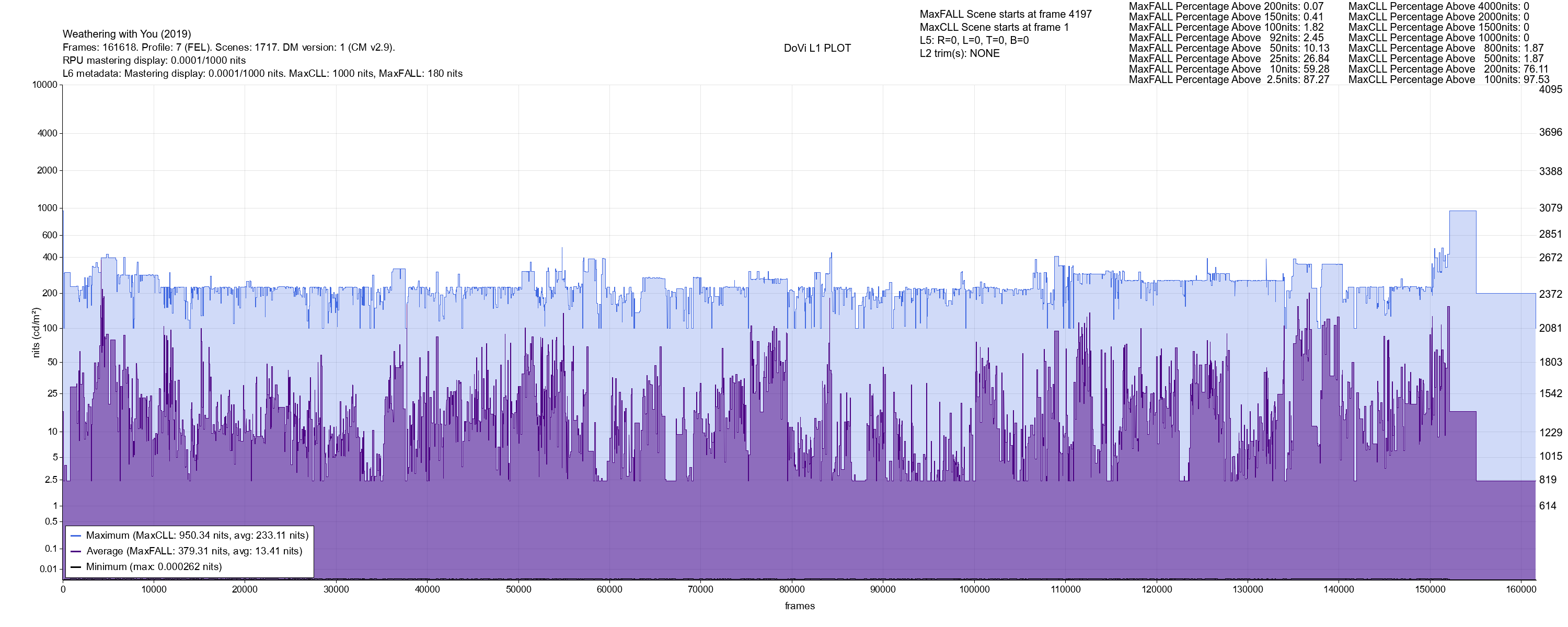Click the black Minimum legend line swatch
The height and width of the screenshot is (627, 1568).
(76, 567)
